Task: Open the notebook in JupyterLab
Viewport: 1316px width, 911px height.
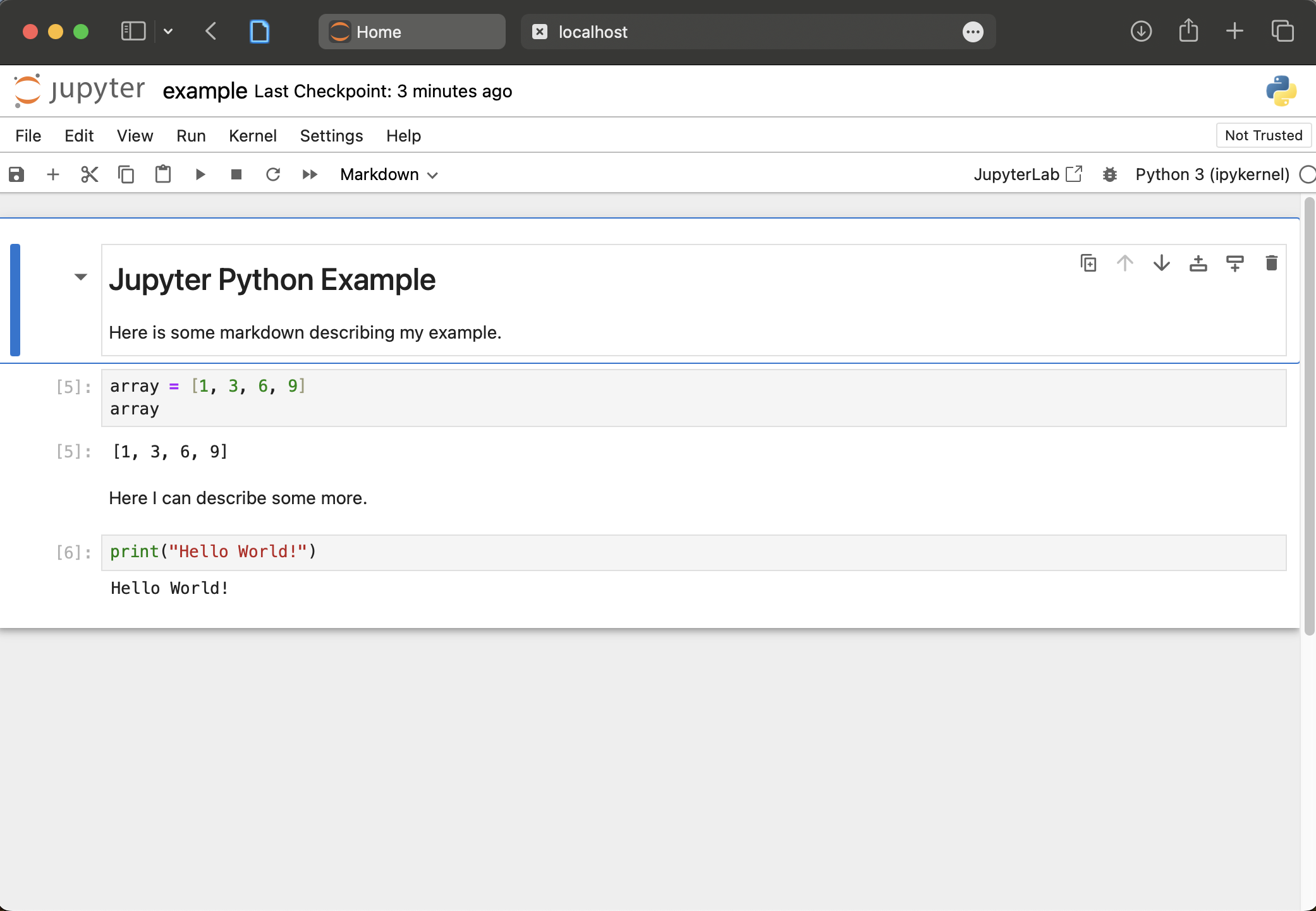Action: pyautogui.click(x=1027, y=174)
